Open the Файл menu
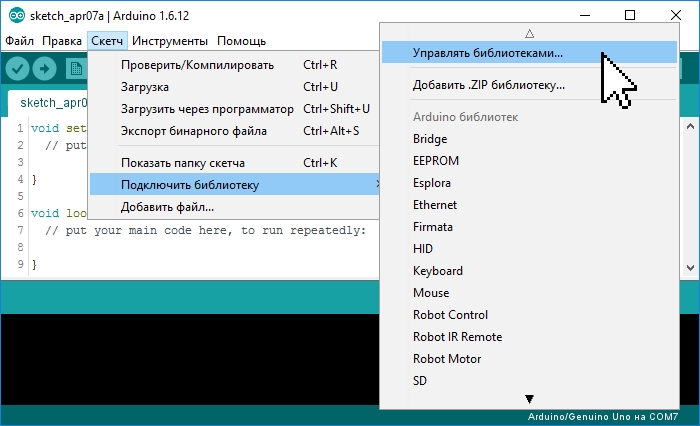This screenshot has height=426, width=700. [x=19, y=41]
